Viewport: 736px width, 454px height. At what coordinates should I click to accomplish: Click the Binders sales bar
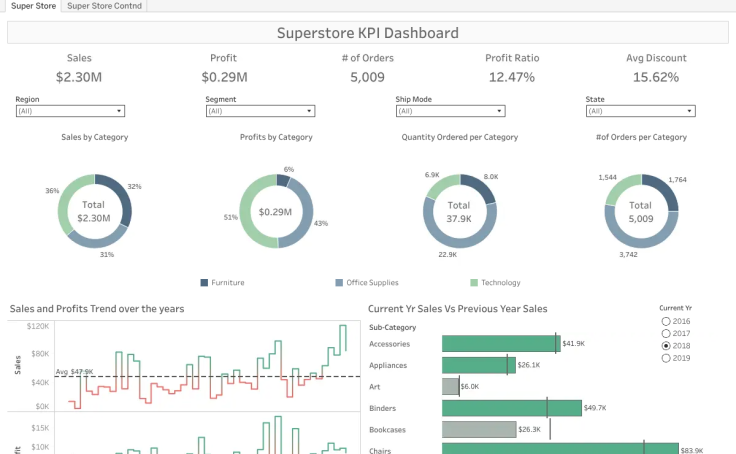point(512,408)
